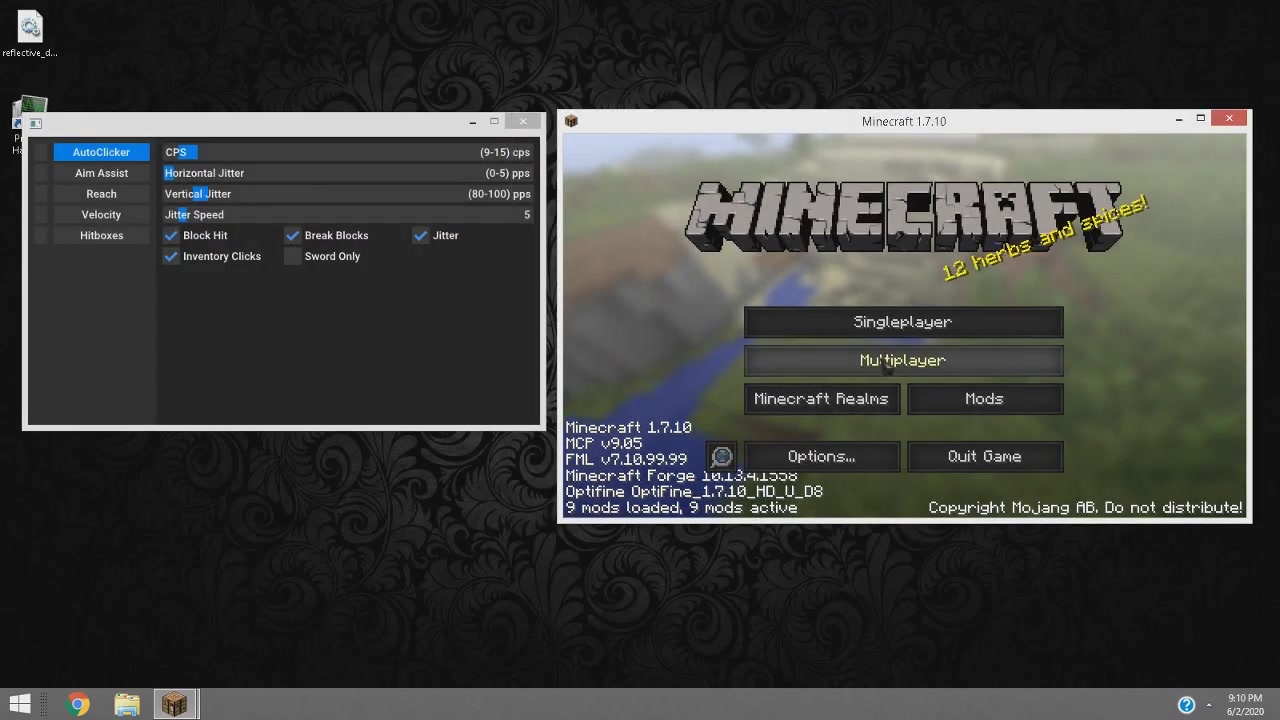
Task: Click the Quit Game button
Action: (x=984, y=457)
